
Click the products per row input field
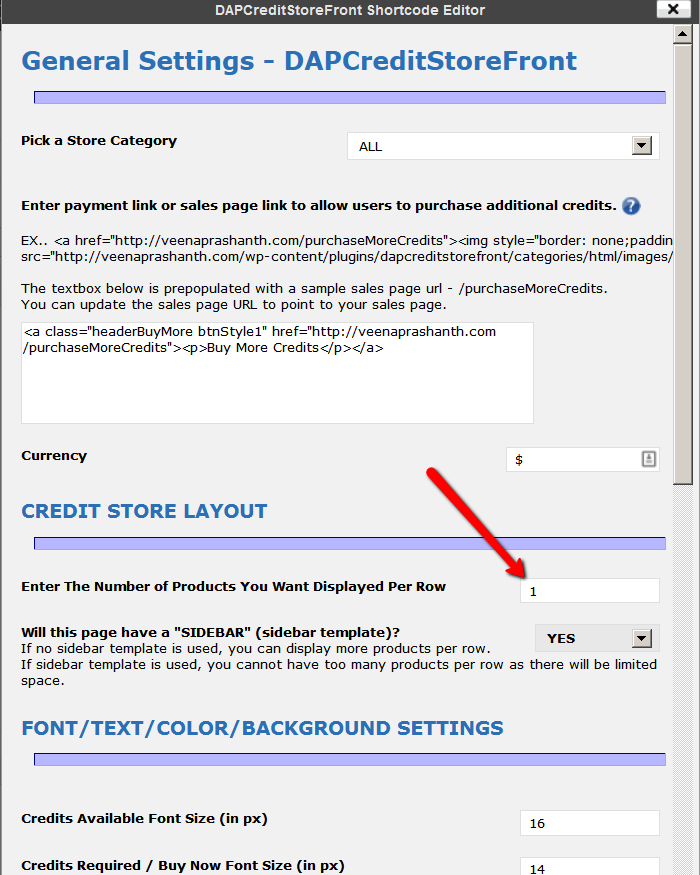(589, 591)
